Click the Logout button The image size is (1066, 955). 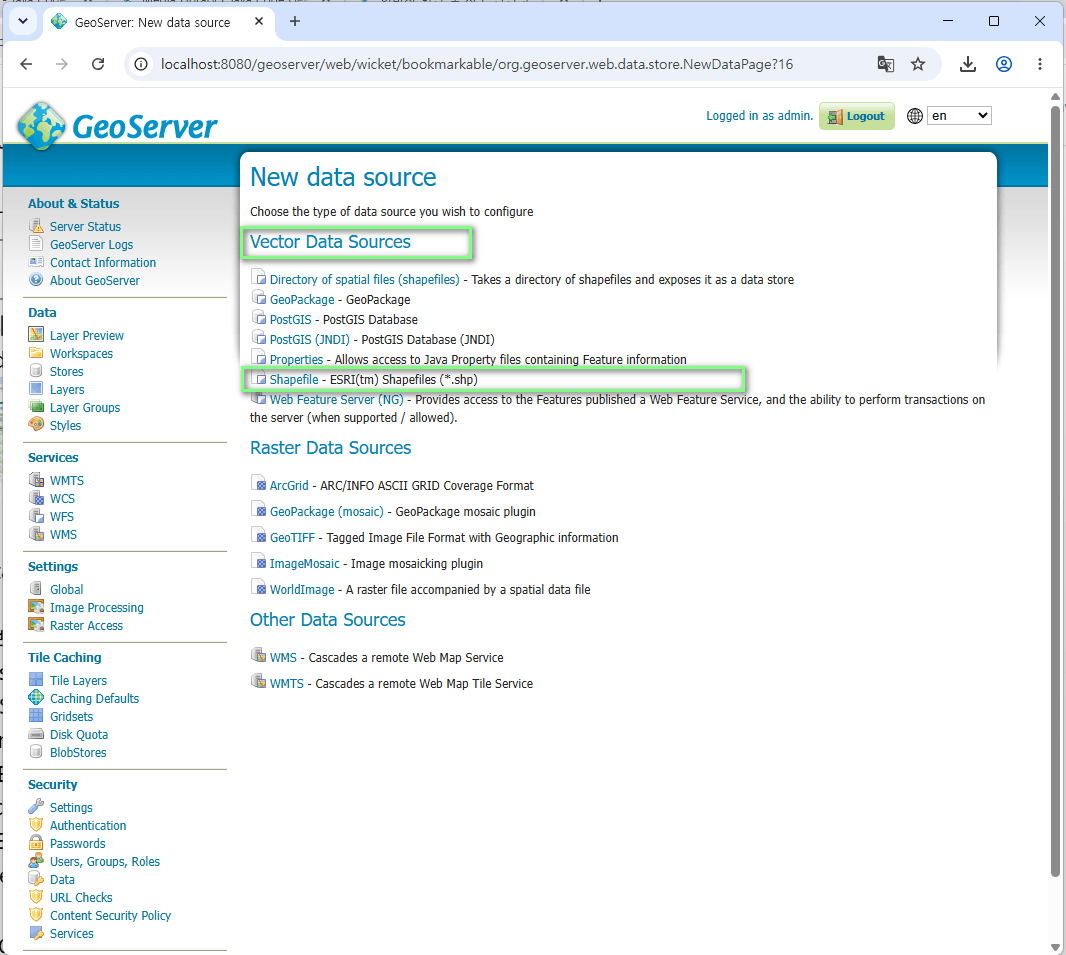pos(857,116)
